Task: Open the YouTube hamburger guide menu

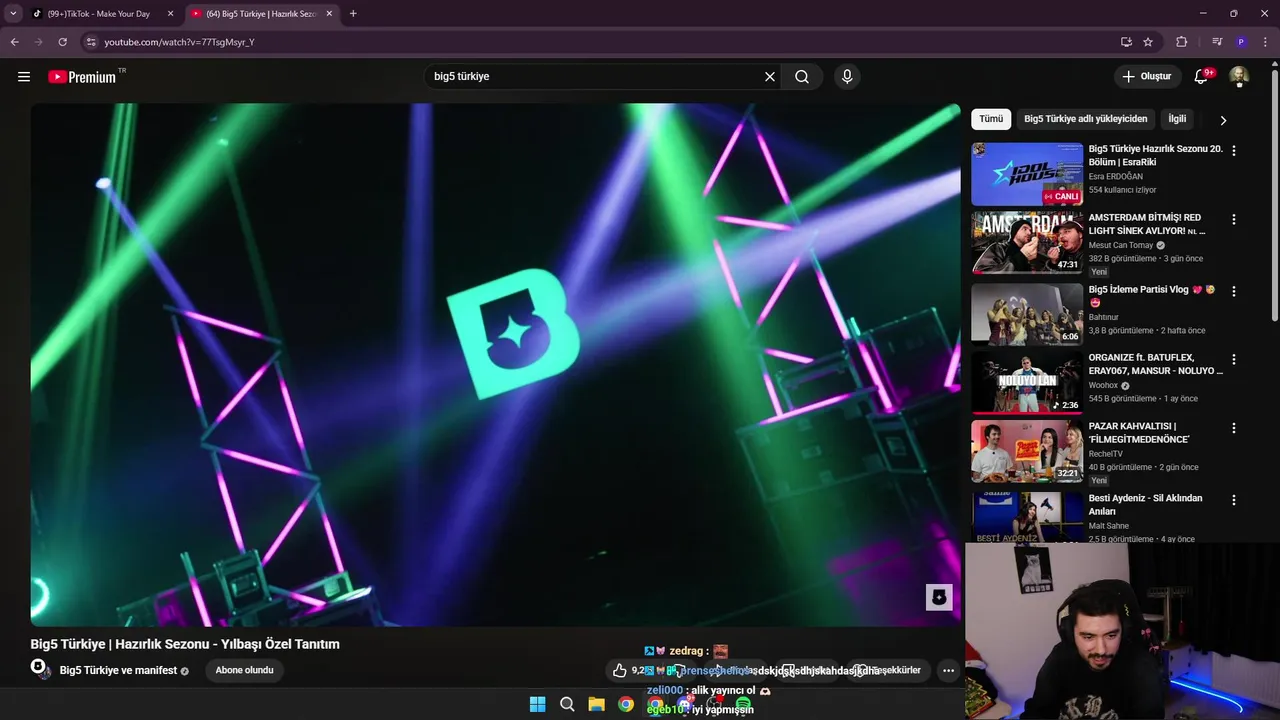Action: pos(24,77)
